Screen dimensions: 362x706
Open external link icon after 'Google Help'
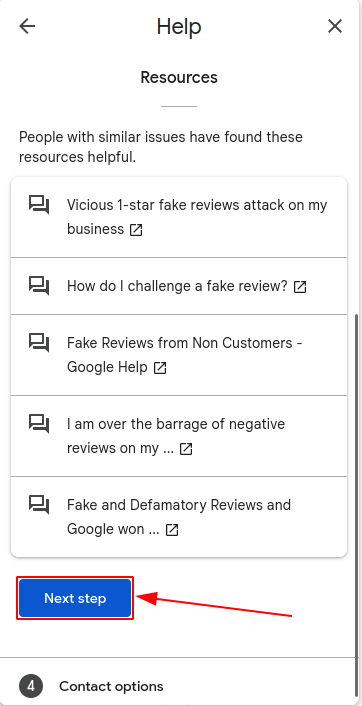[x=160, y=368]
